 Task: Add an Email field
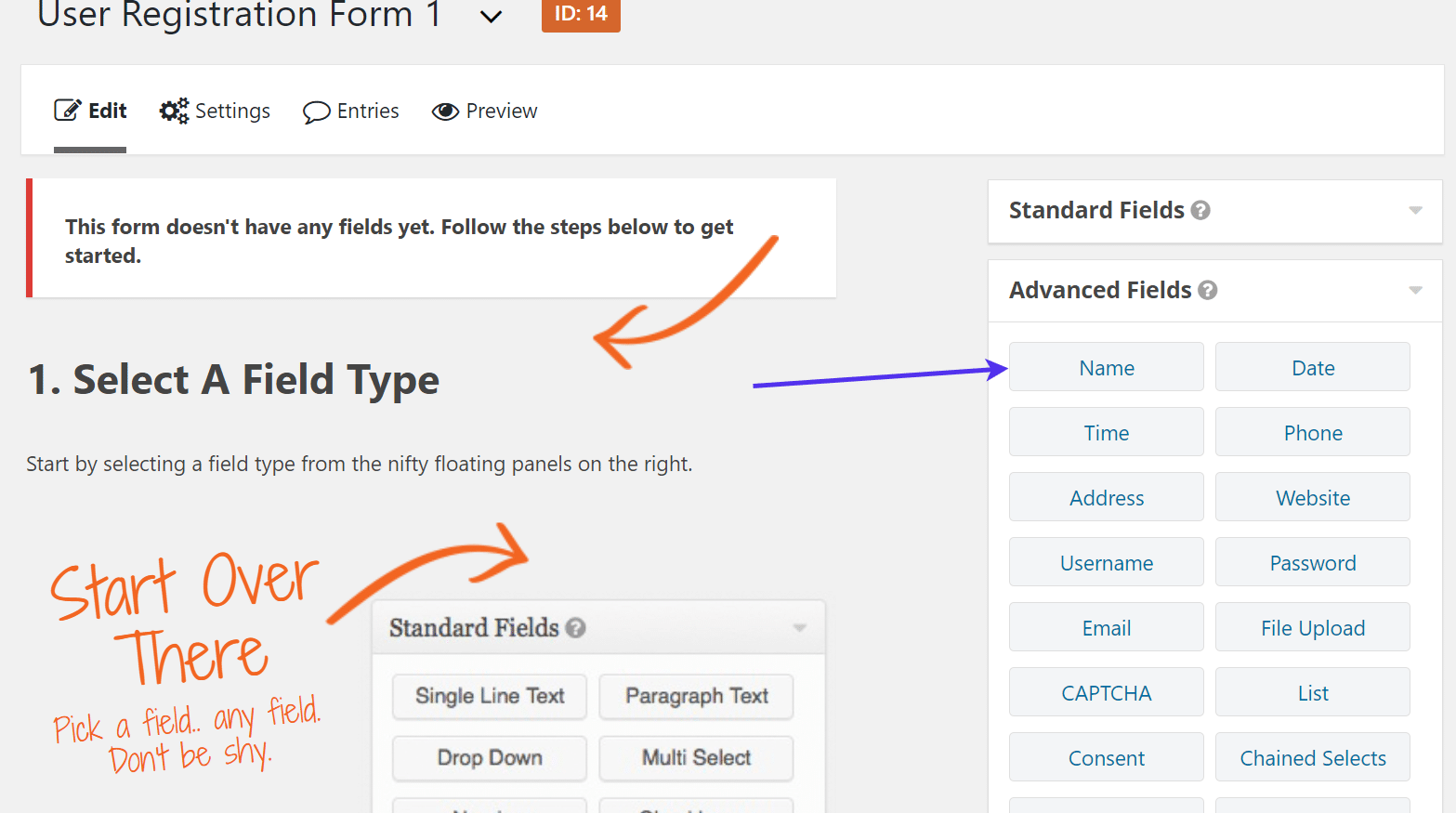(1106, 627)
